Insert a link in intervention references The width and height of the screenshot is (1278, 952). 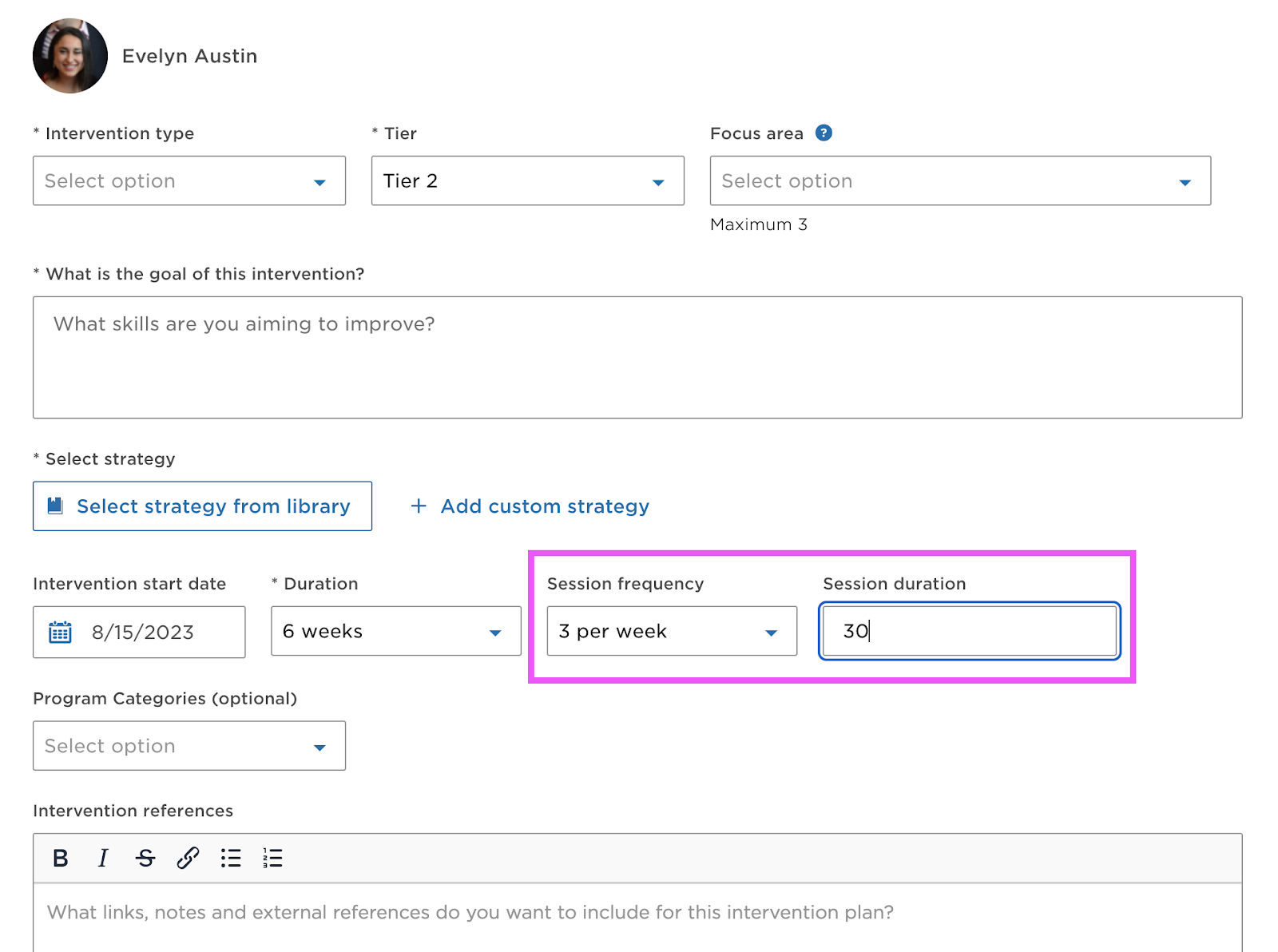coord(188,859)
